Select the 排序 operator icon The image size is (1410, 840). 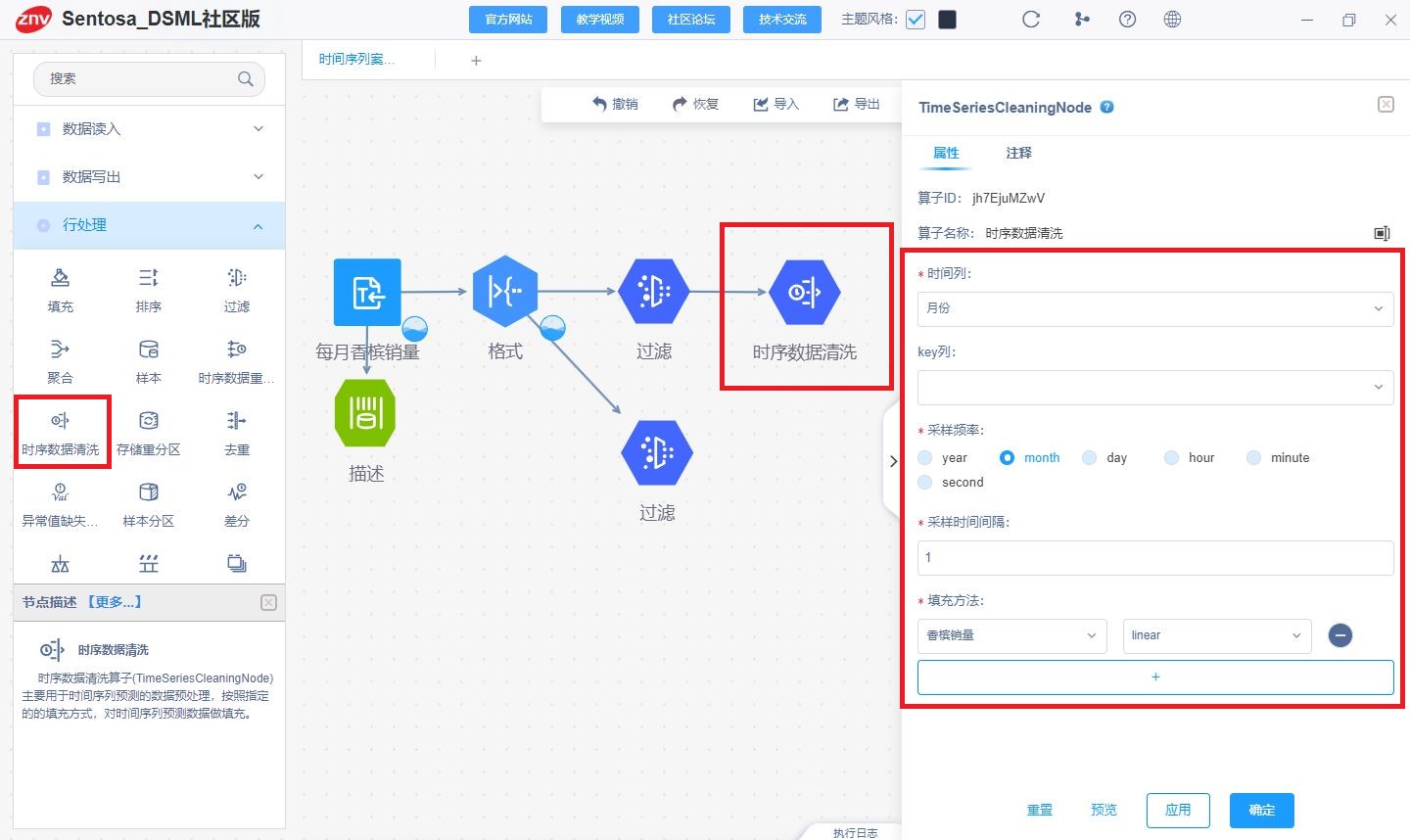pos(148,278)
